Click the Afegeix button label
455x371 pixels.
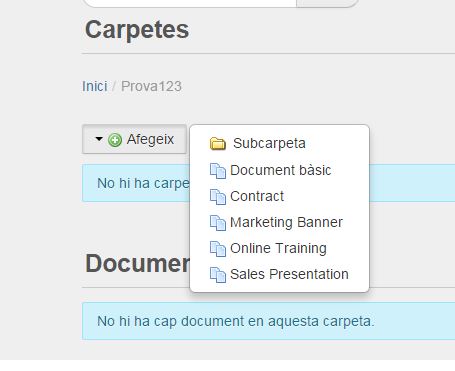point(150,139)
